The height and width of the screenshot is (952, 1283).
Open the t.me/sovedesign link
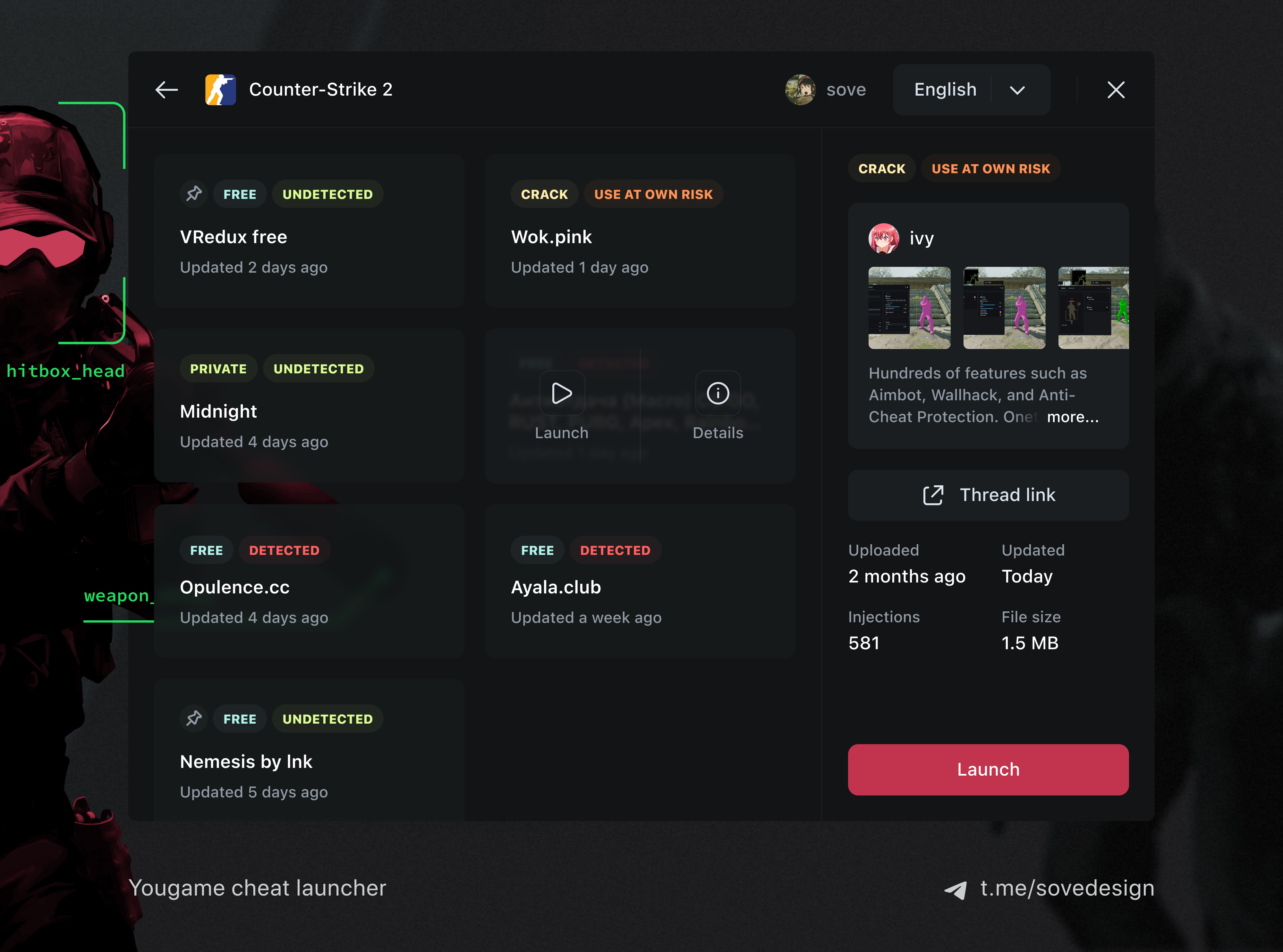pos(1067,888)
